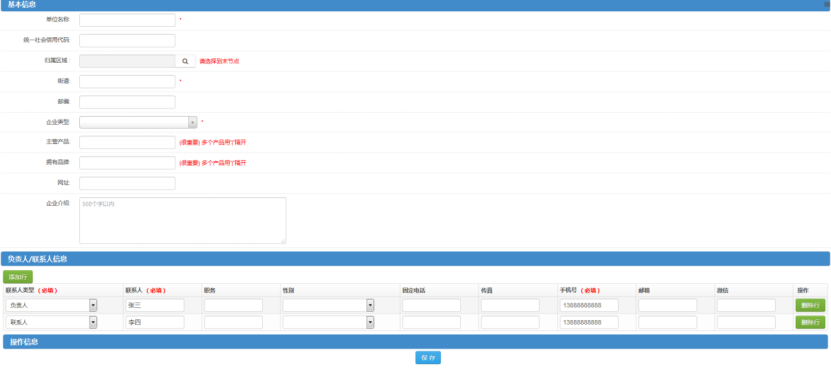831x372 pixels.
Task: Delete the 李四 row with 删除行
Action: pyautogui.click(x=810, y=322)
